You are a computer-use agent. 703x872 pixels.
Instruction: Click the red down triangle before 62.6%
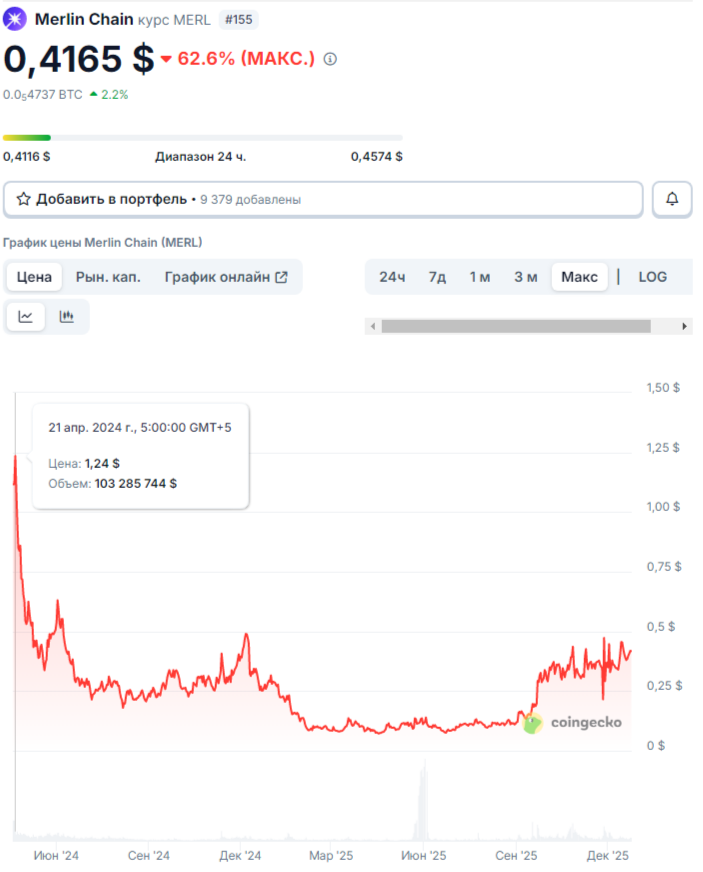tap(166, 59)
